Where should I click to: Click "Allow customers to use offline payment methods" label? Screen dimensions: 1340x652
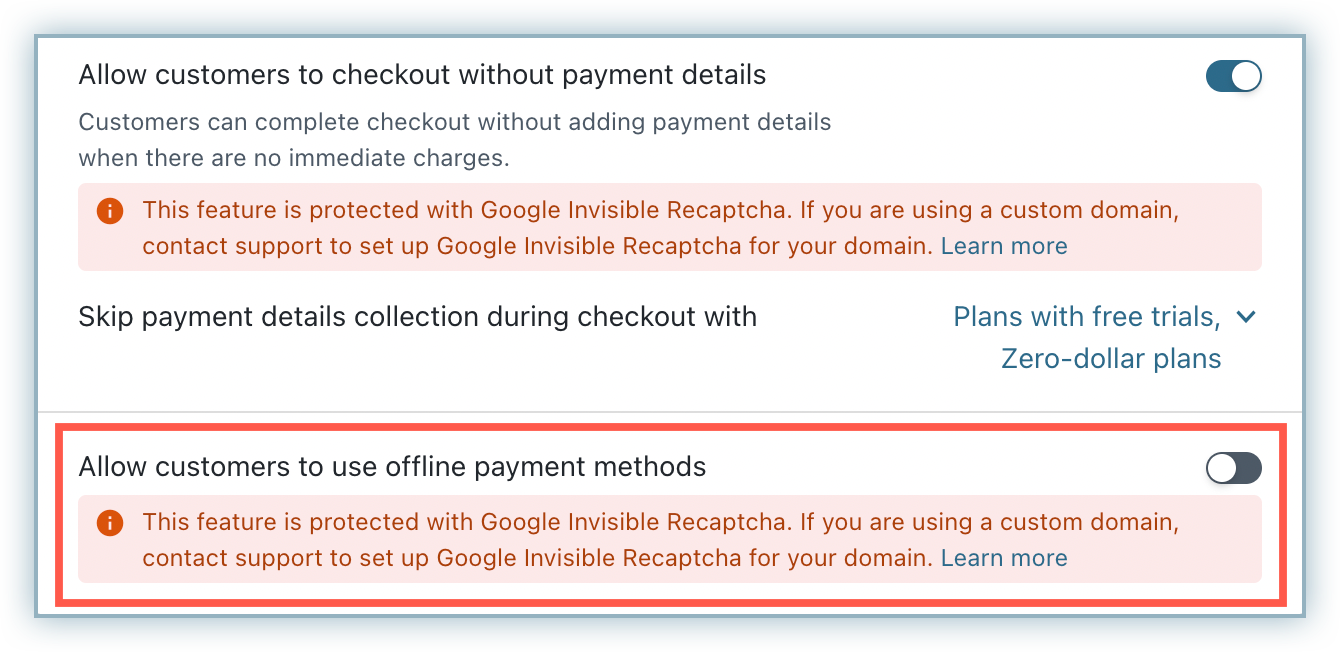392,467
